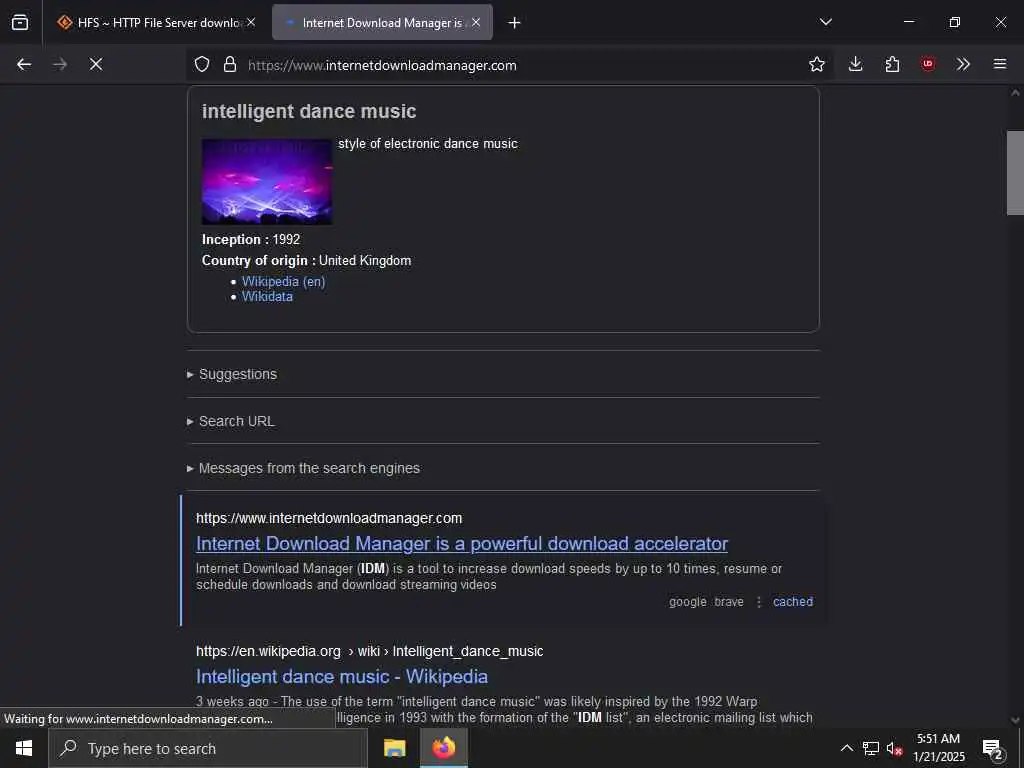Close the HFS HTTP File Server tab
1024x768 pixels.
[x=251, y=23]
